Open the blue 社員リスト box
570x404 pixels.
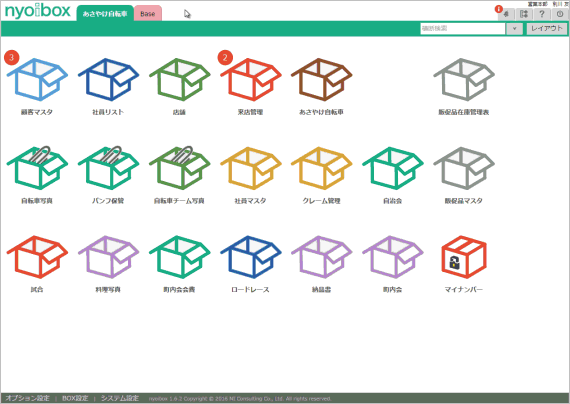tap(108, 79)
